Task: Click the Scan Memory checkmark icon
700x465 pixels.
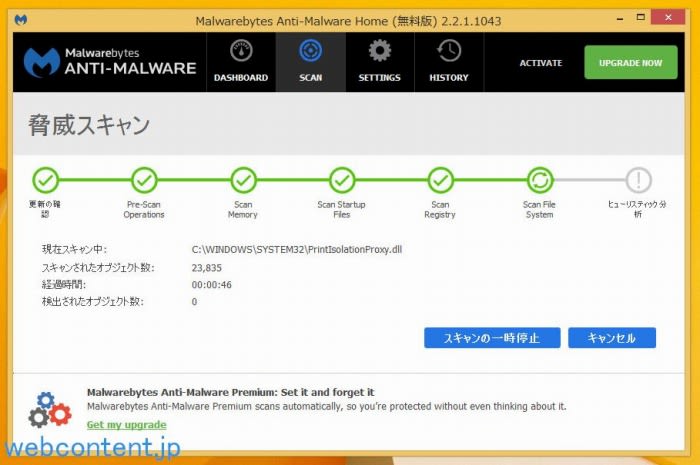Action: (x=243, y=180)
